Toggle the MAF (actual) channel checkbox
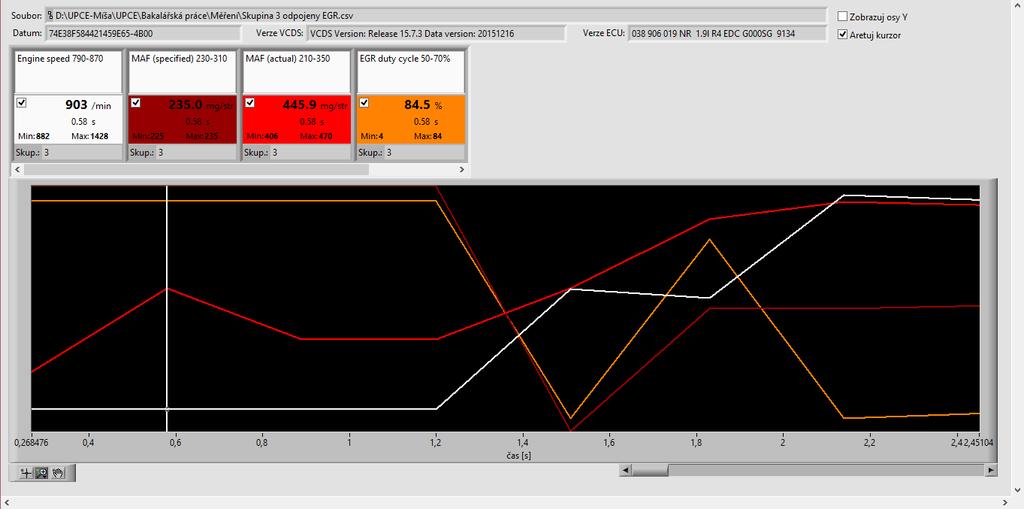Image resolution: width=1024 pixels, height=509 pixels. click(249, 103)
